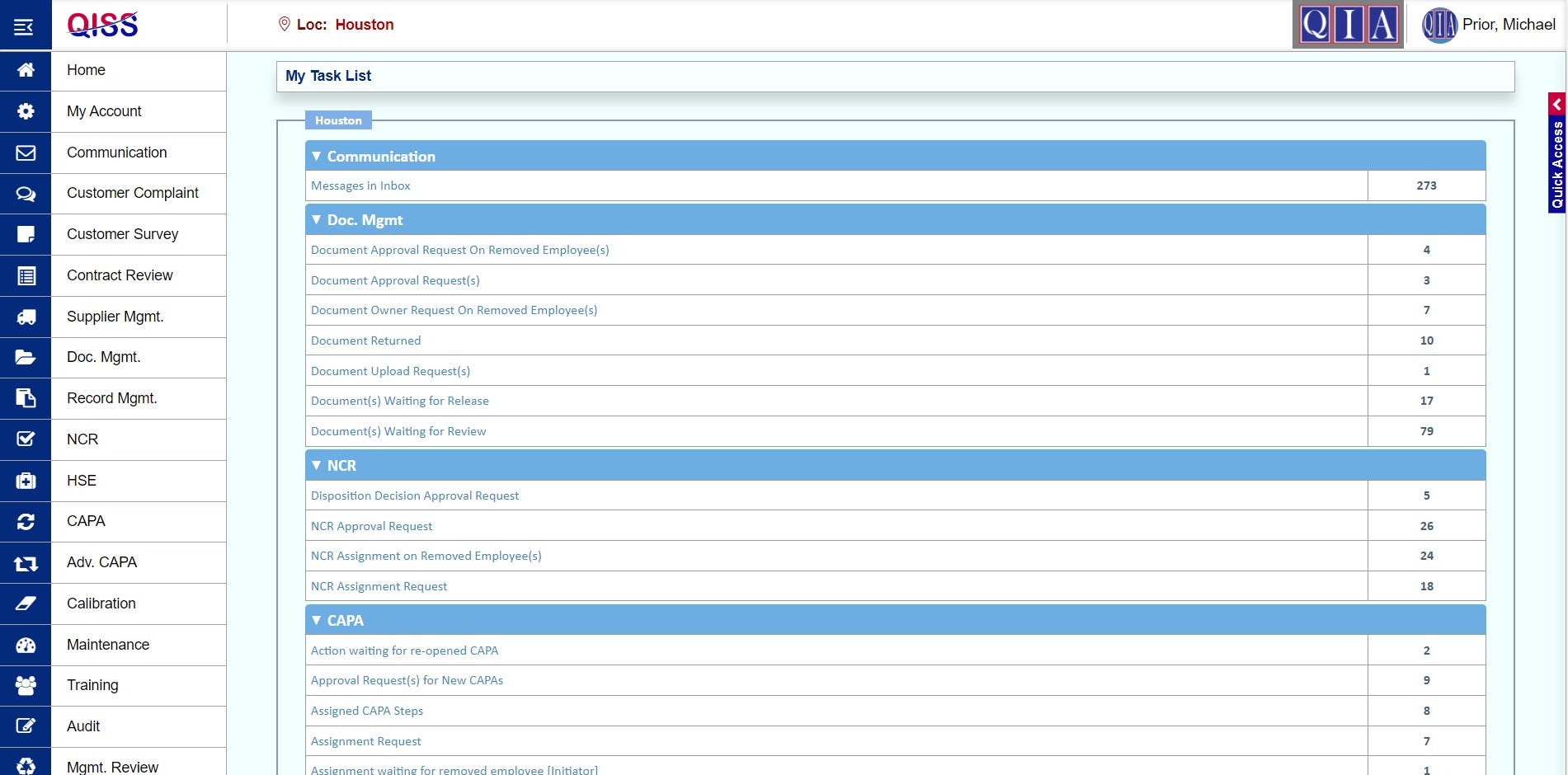Select the HSE first-aid kit icon
This screenshot has width=1568, height=775.
[26, 481]
